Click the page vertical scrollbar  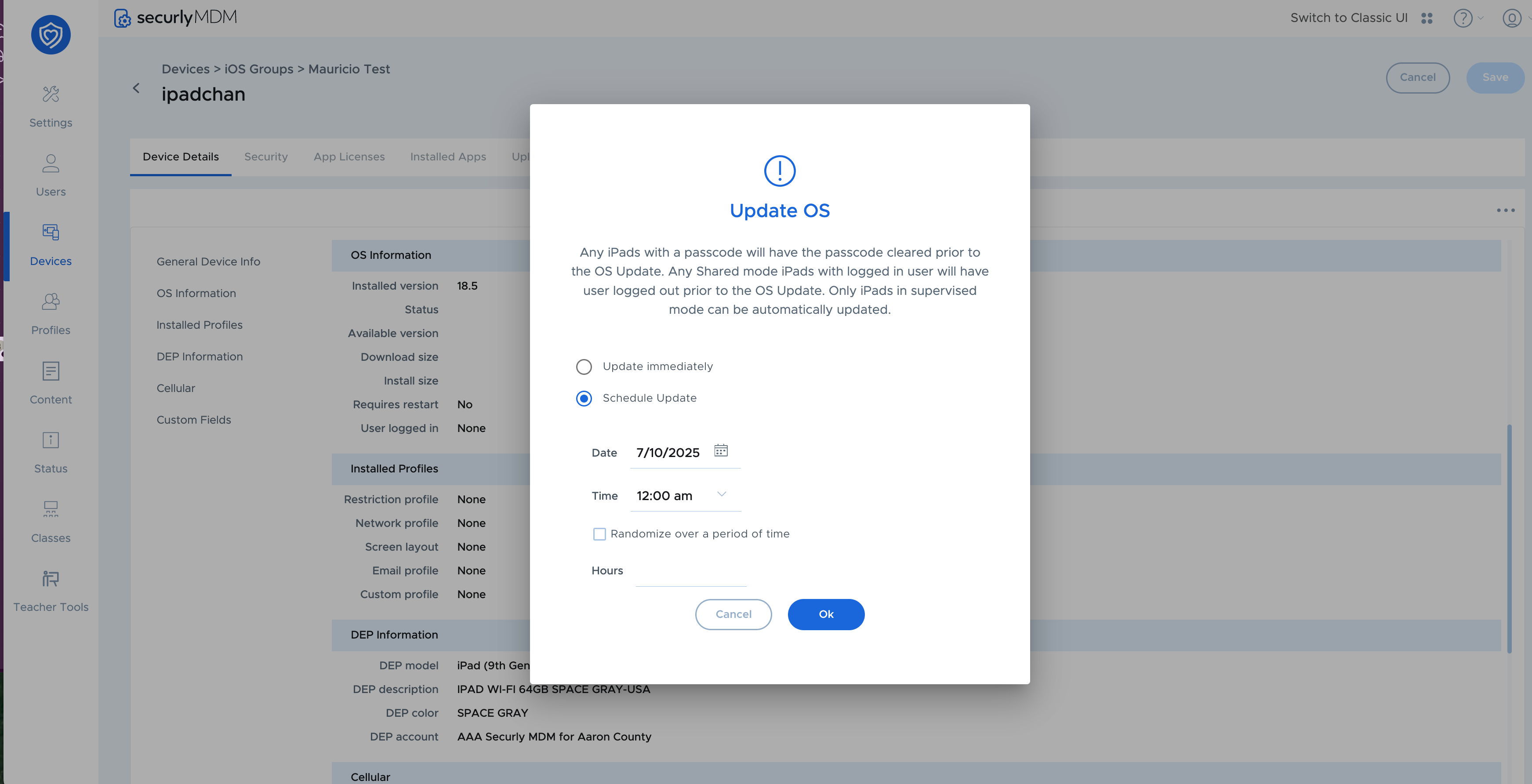[x=1510, y=539]
